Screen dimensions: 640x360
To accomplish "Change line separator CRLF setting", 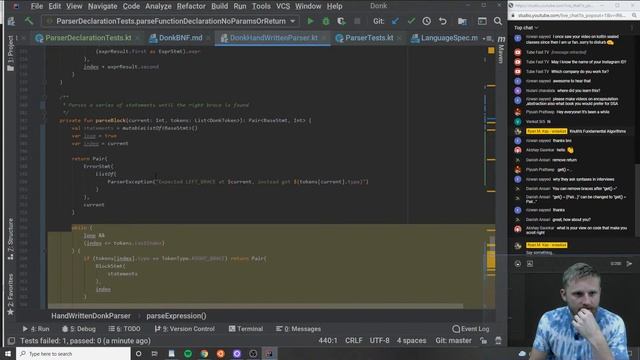I will [x=353, y=340].
